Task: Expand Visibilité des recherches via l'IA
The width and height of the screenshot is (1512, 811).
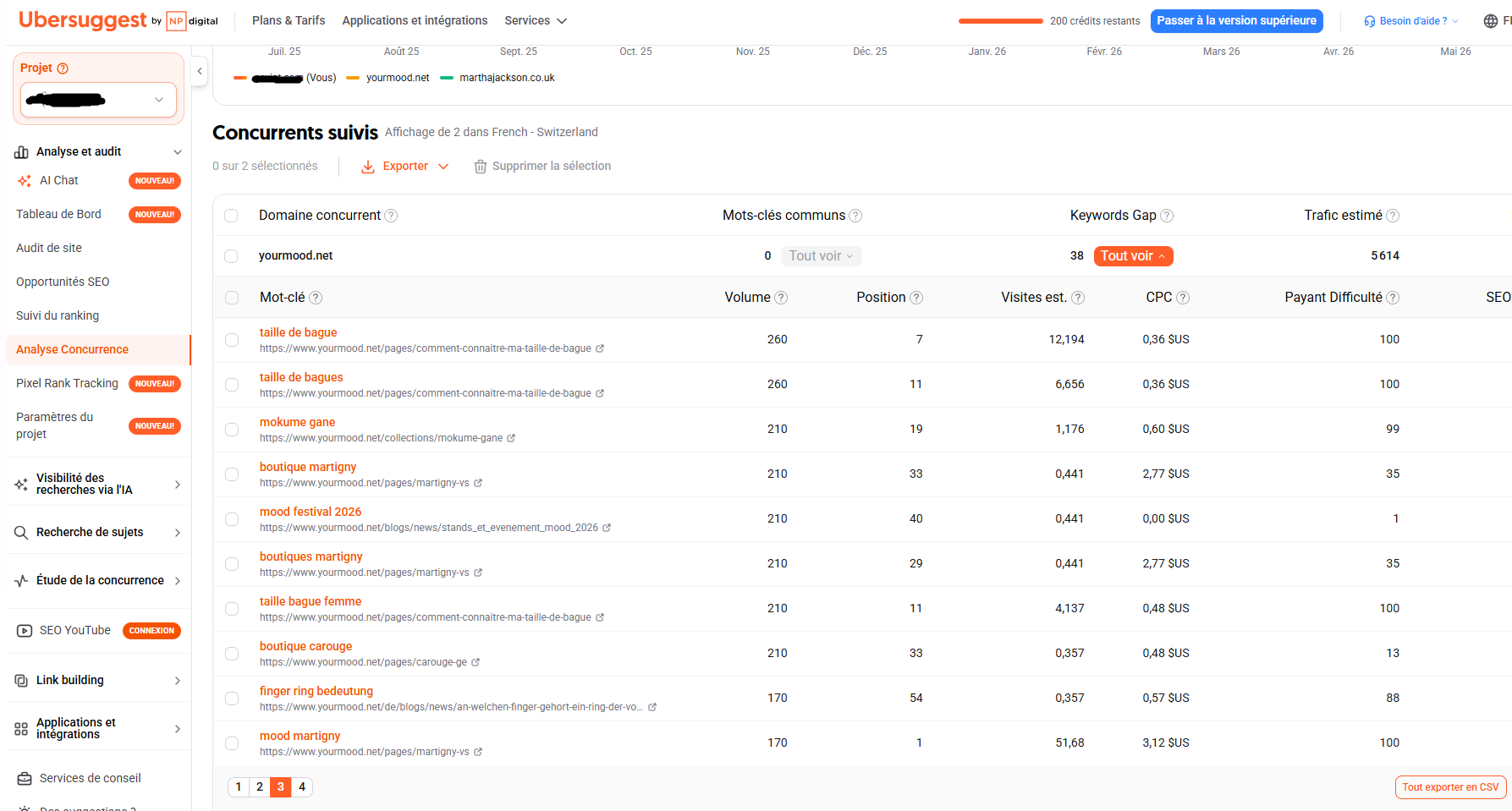Action: click(178, 485)
